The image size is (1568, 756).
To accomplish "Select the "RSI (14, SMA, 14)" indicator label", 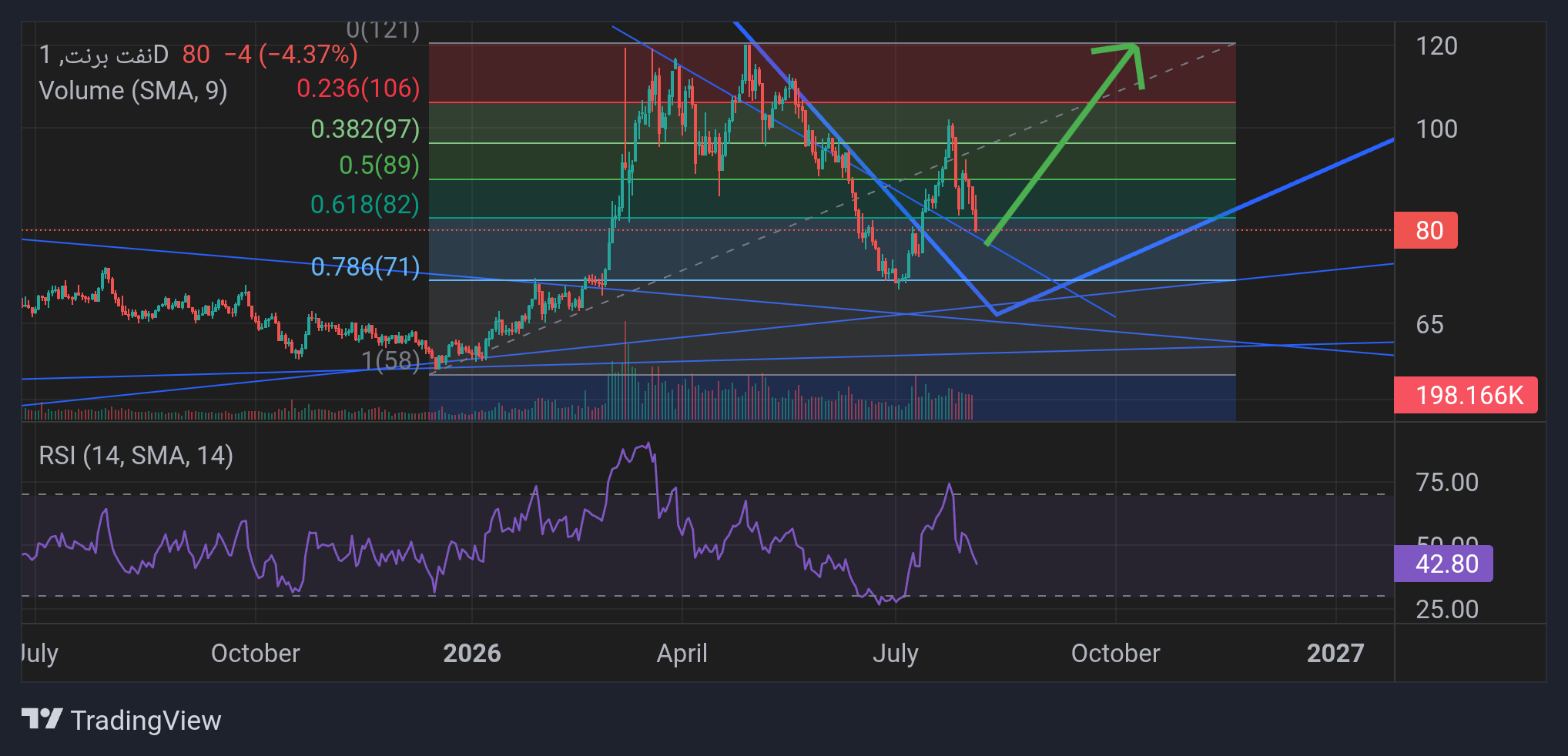I will click(x=136, y=456).
